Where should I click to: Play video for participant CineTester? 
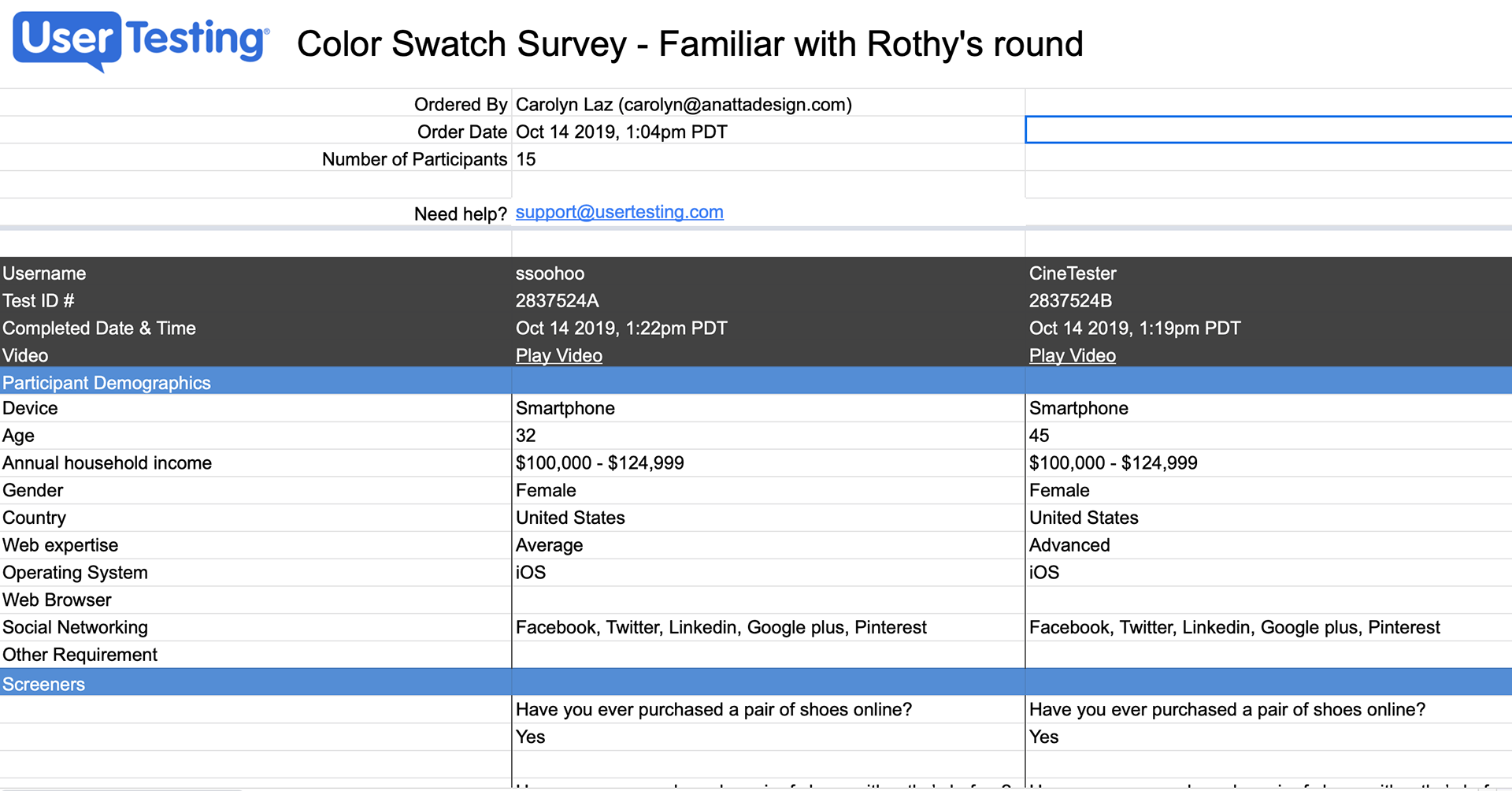pyautogui.click(x=1072, y=355)
